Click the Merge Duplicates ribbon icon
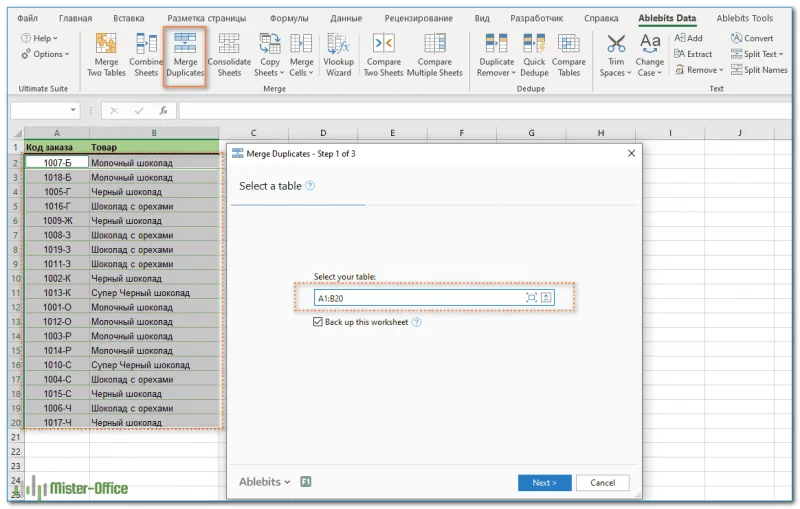Image resolution: width=800 pixels, height=509 pixels. [185, 55]
